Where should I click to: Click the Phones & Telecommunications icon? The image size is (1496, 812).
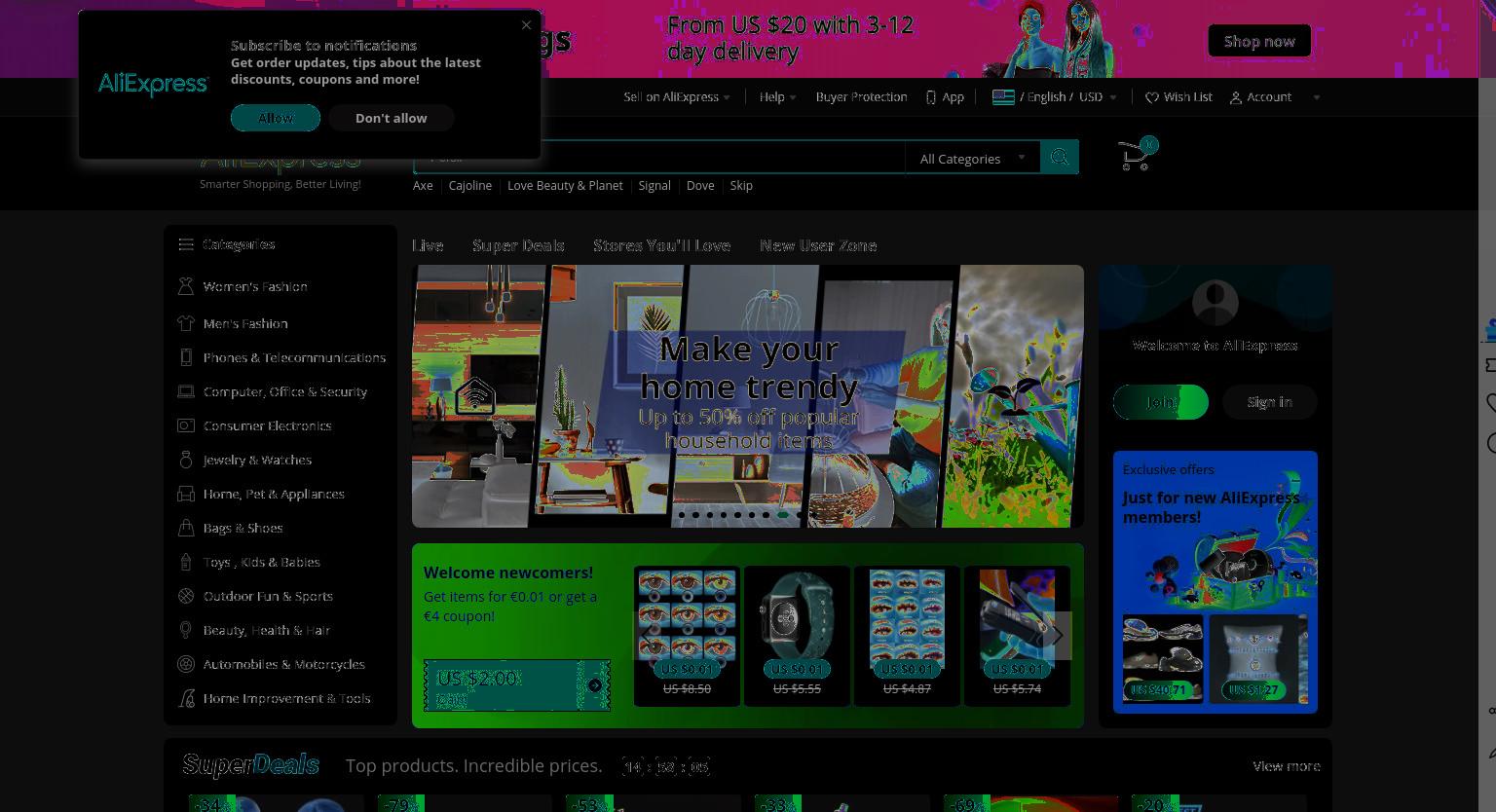click(186, 357)
